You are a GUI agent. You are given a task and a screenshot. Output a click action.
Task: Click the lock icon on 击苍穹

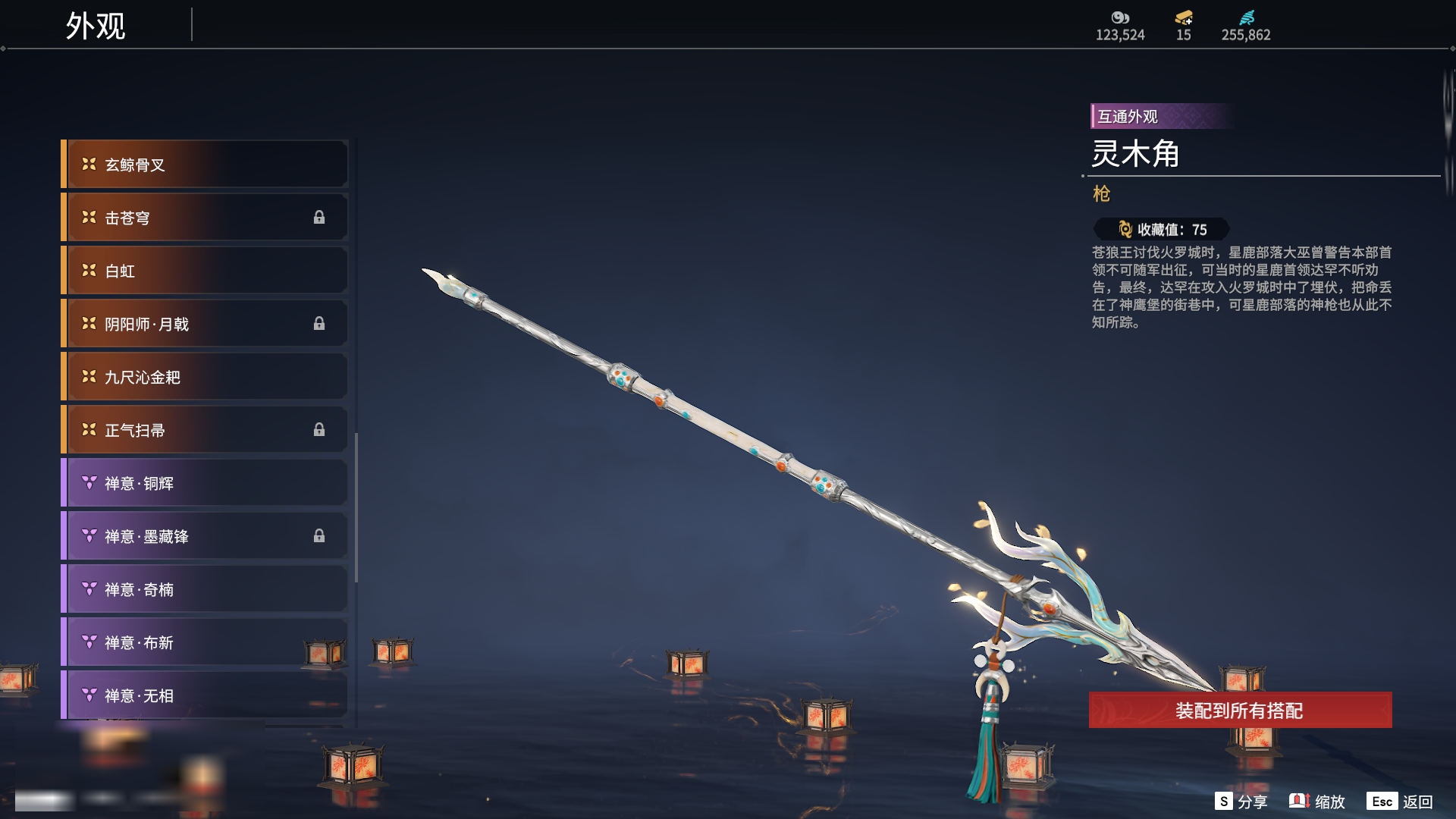(x=319, y=218)
